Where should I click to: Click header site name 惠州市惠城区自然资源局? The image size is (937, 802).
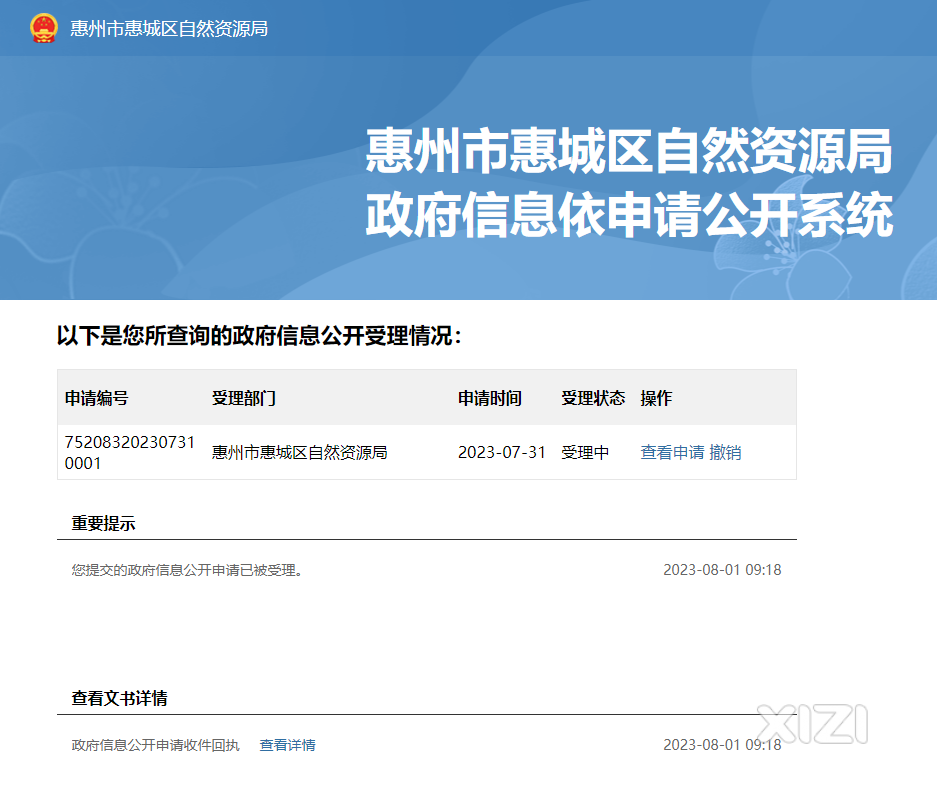pos(169,29)
